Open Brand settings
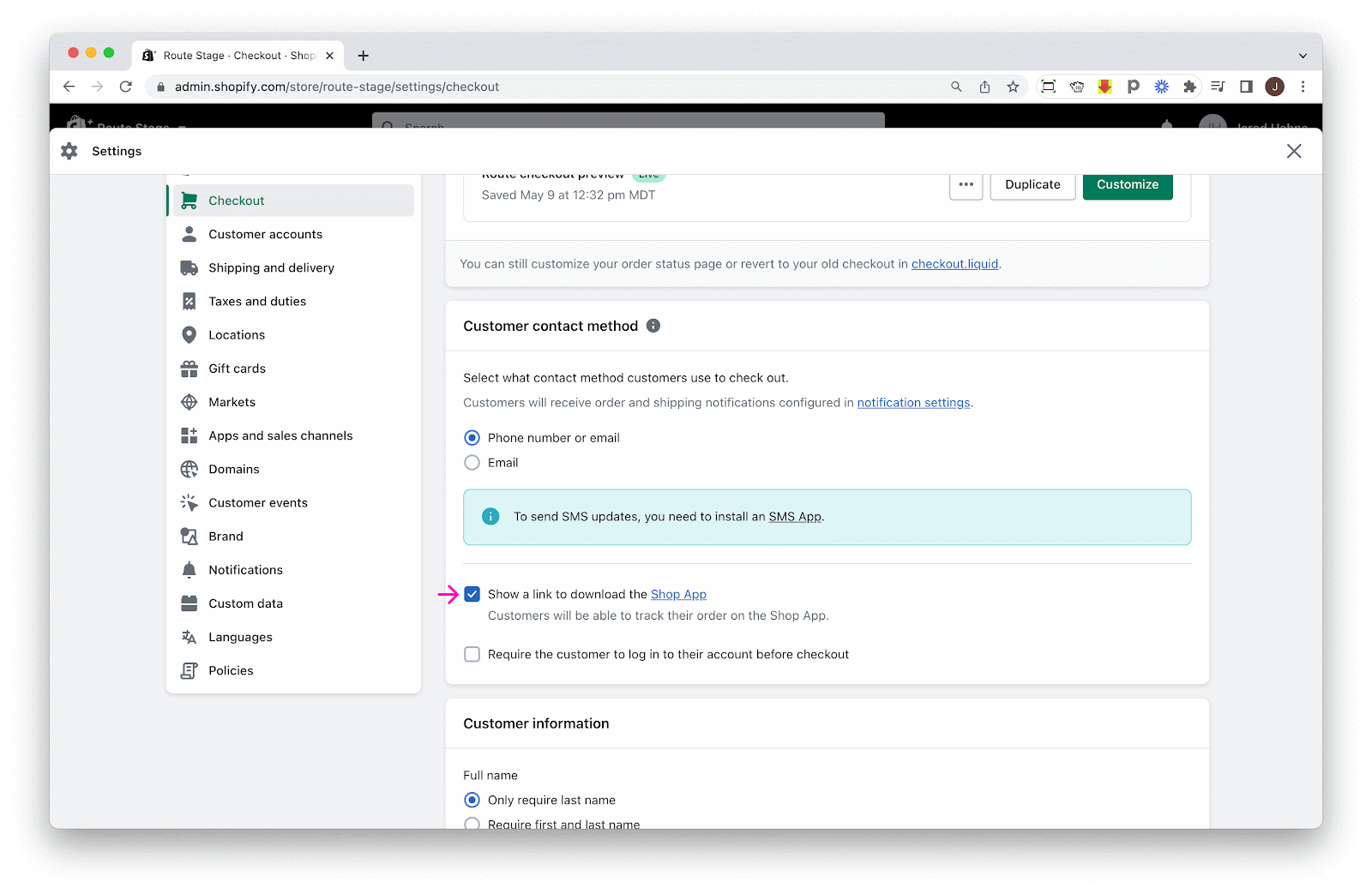 pos(292,537)
